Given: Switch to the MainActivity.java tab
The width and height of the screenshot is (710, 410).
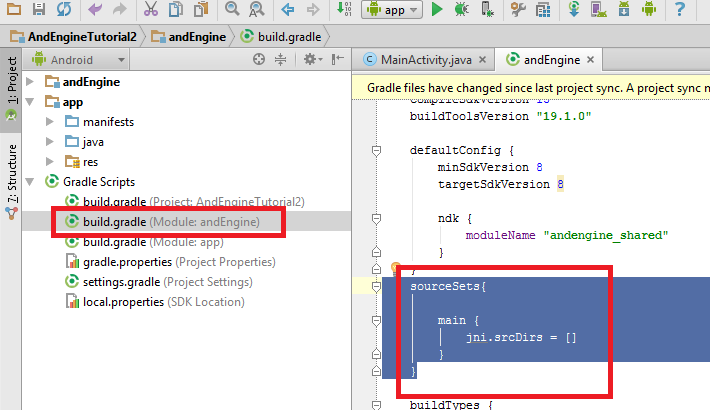Looking at the screenshot, I should tap(420, 59).
